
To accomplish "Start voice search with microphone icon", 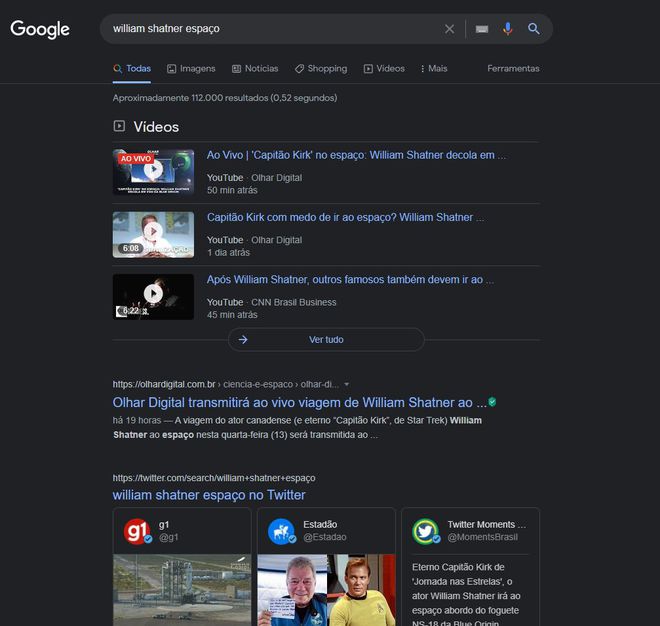I will (x=508, y=29).
